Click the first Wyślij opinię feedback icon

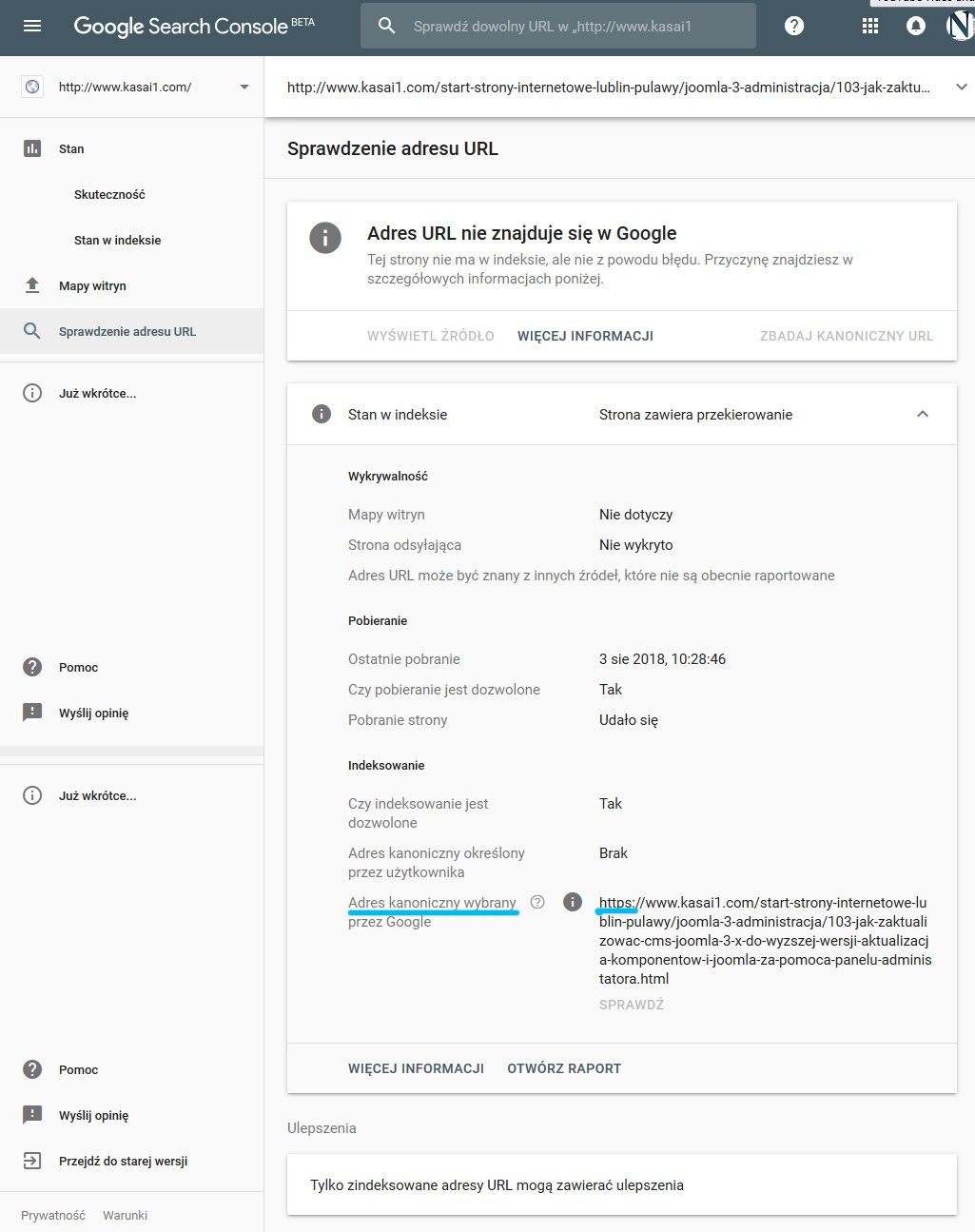tap(32, 713)
